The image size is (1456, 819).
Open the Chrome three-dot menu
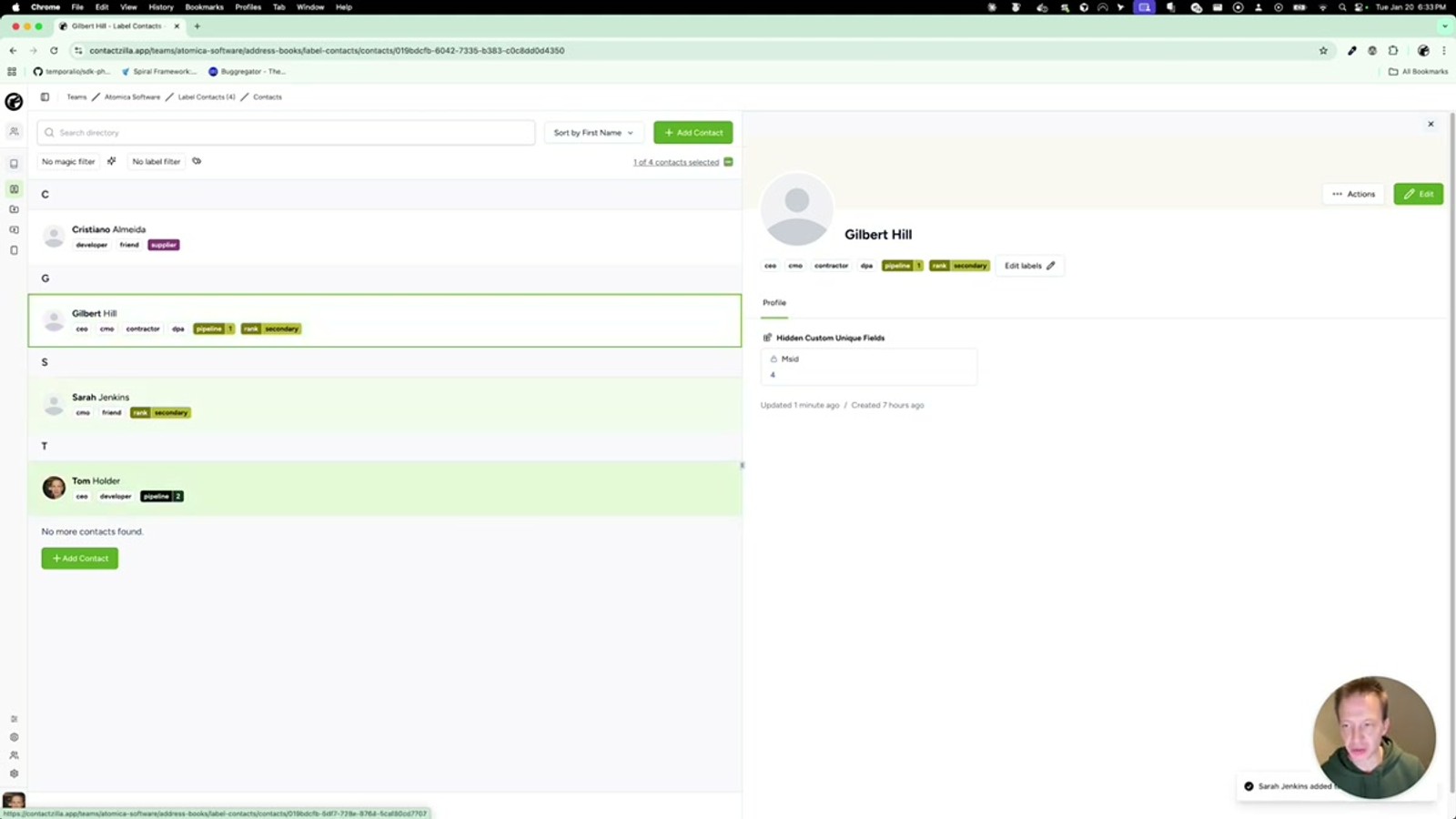click(x=1444, y=51)
